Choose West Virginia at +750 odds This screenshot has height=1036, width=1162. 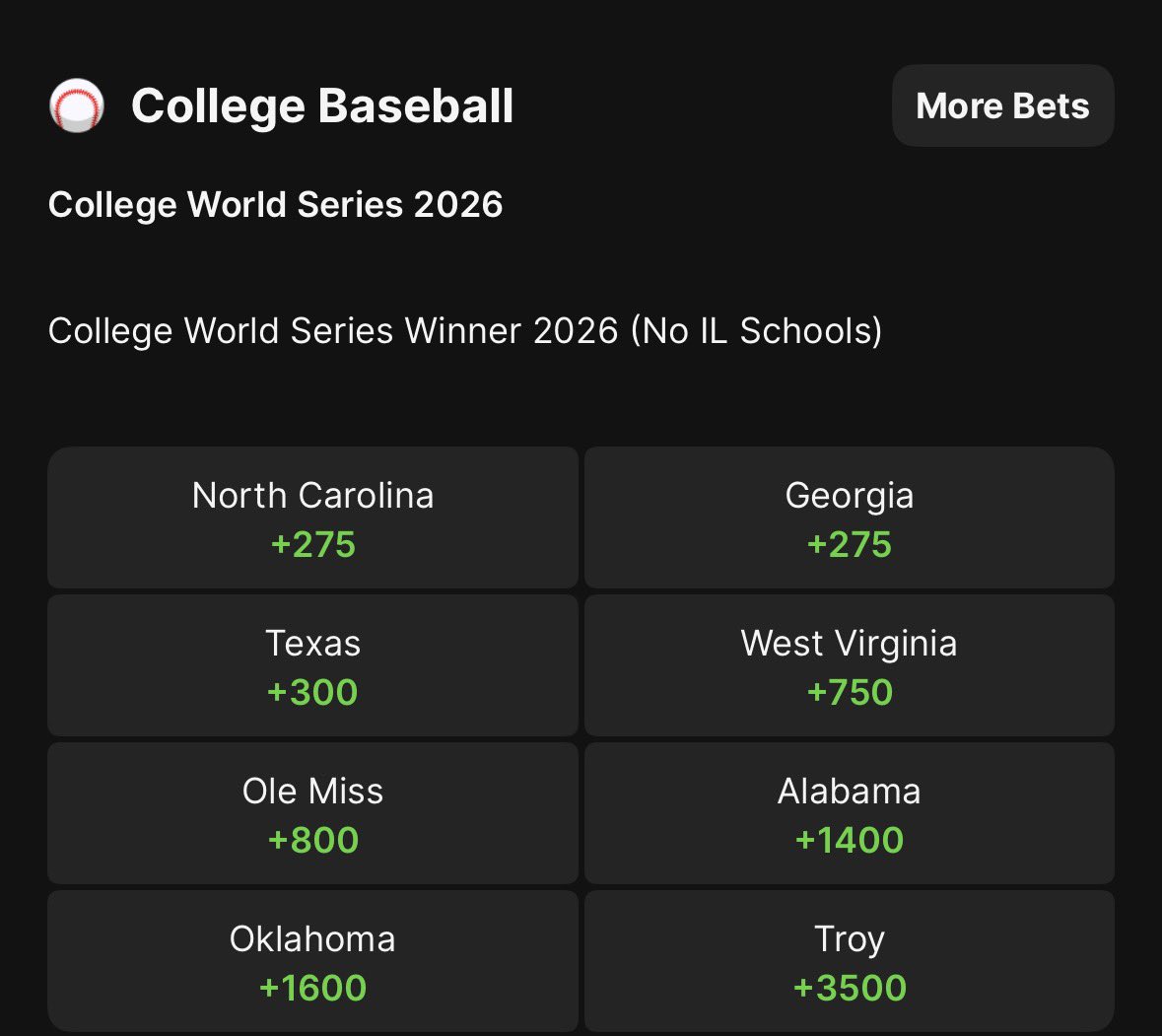click(x=850, y=665)
